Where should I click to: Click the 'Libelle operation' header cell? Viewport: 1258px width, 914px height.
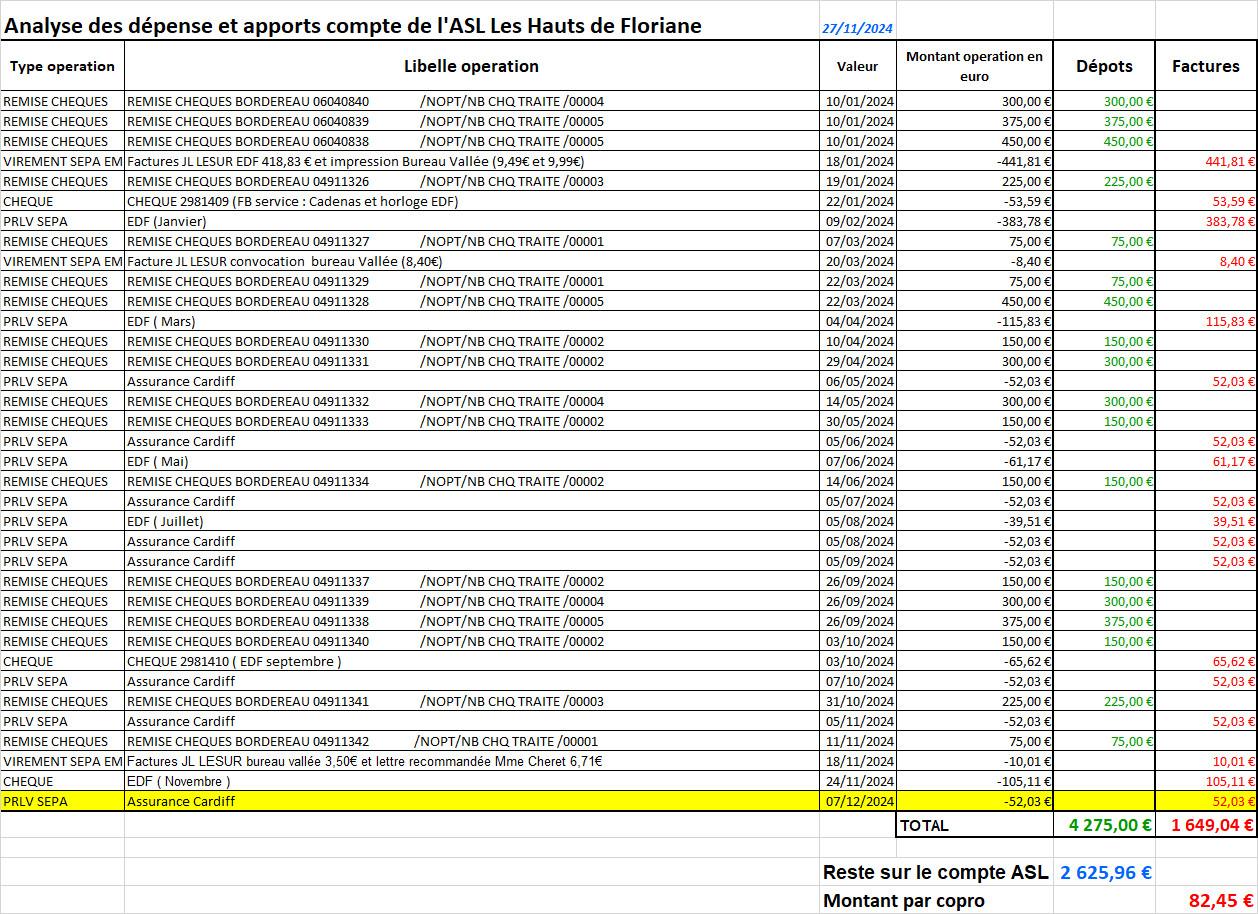click(x=471, y=66)
